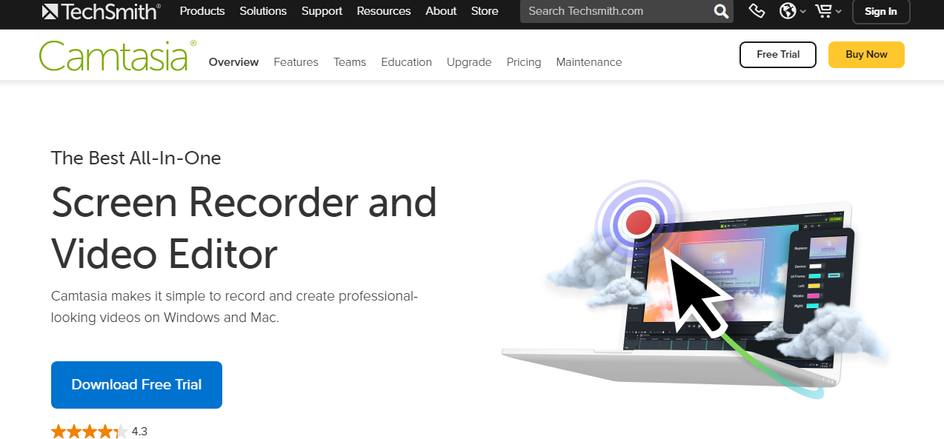The image size is (944, 439).
Task: Go to the Store link
Action: point(485,11)
